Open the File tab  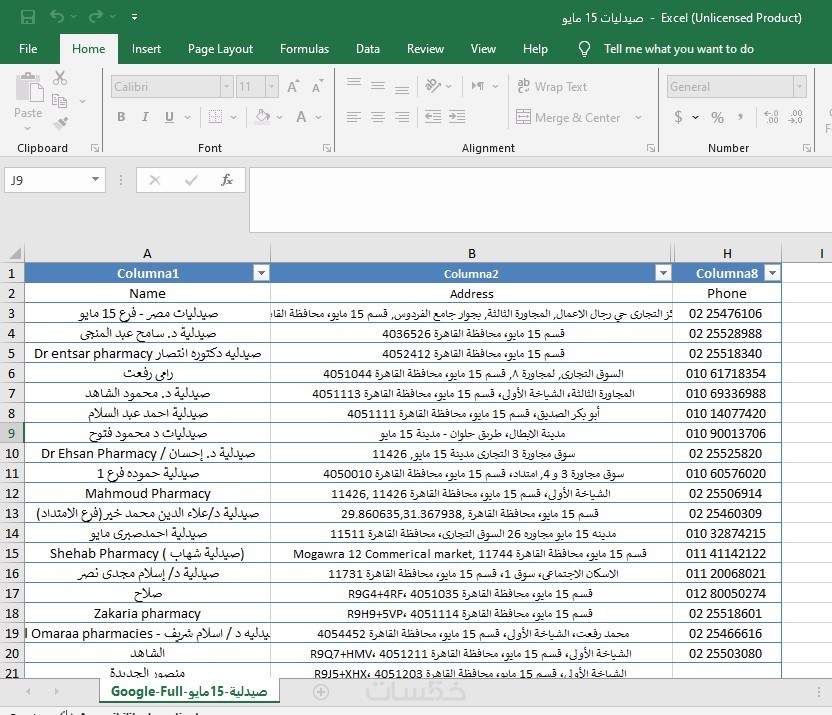[28, 49]
